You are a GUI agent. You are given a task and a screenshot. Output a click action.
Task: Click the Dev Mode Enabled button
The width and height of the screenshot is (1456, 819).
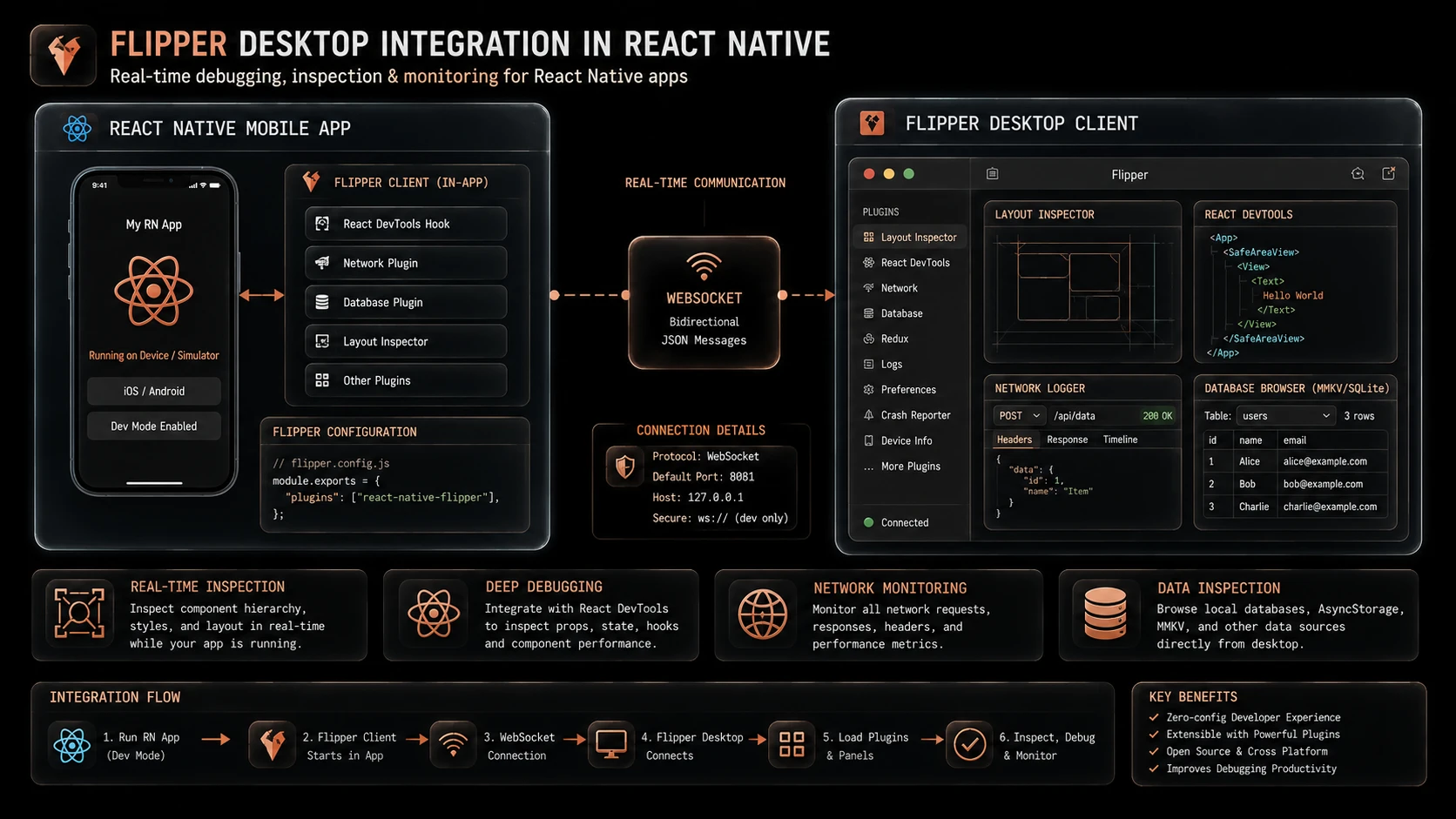[154, 426]
